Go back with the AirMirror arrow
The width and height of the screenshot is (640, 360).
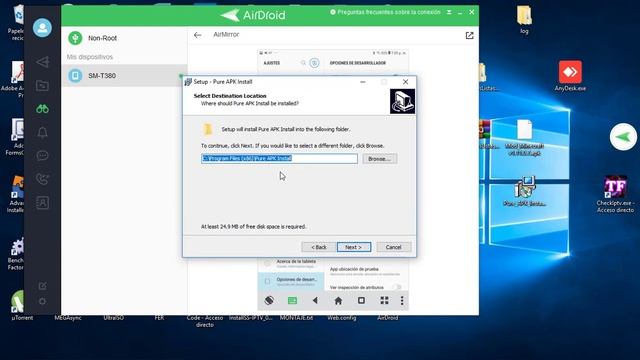(198, 35)
